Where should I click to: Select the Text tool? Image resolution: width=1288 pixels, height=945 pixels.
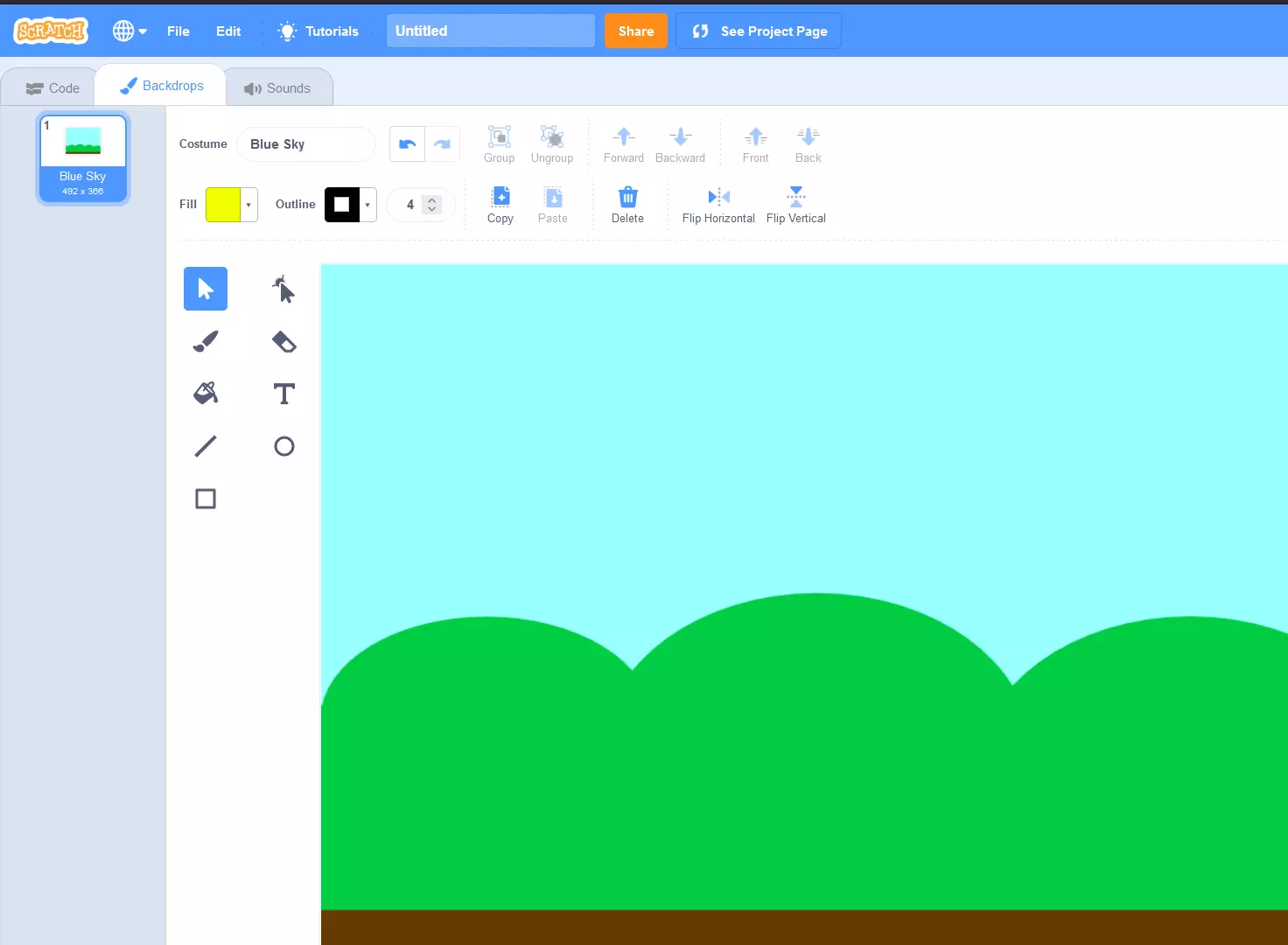pyautogui.click(x=283, y=394)
